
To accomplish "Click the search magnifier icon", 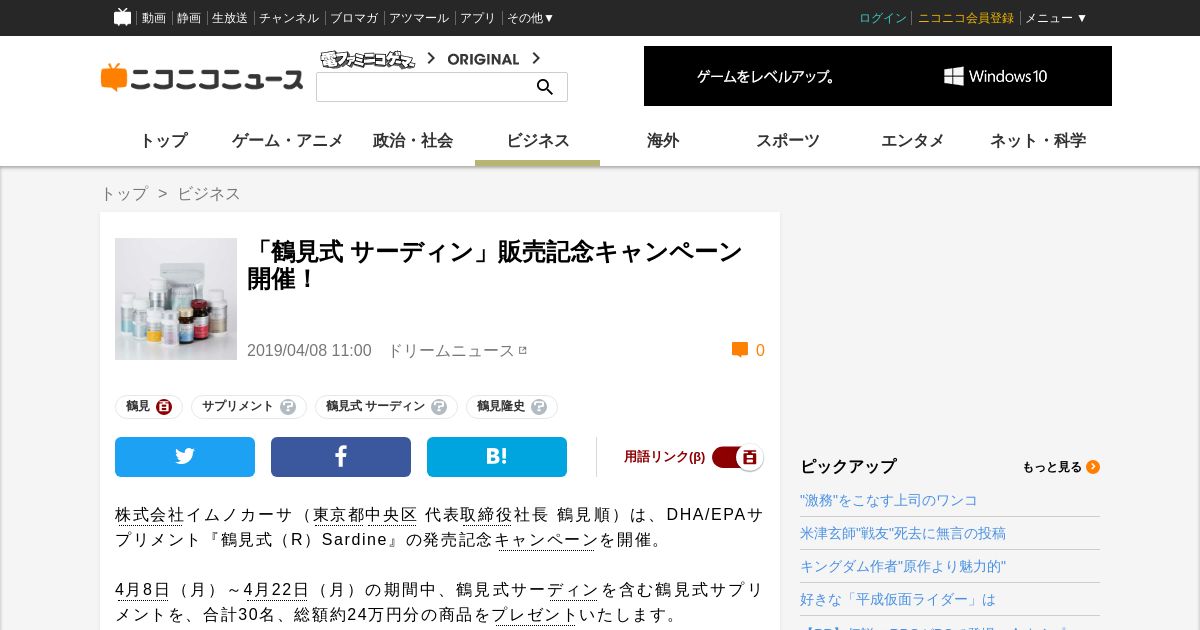I will pos(545,87).
